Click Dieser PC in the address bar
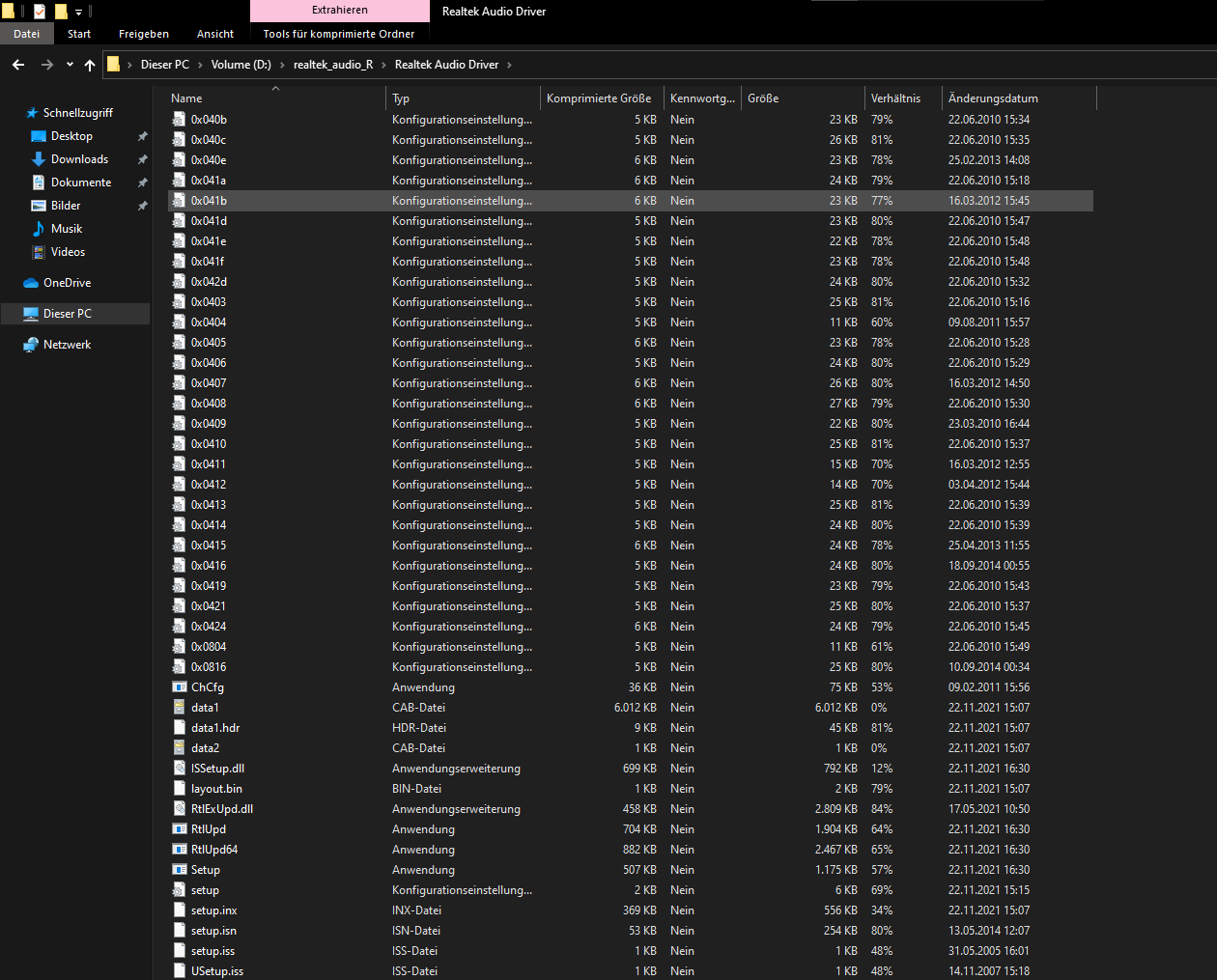This screenshot has width=1217, height=980. point(165,65)
